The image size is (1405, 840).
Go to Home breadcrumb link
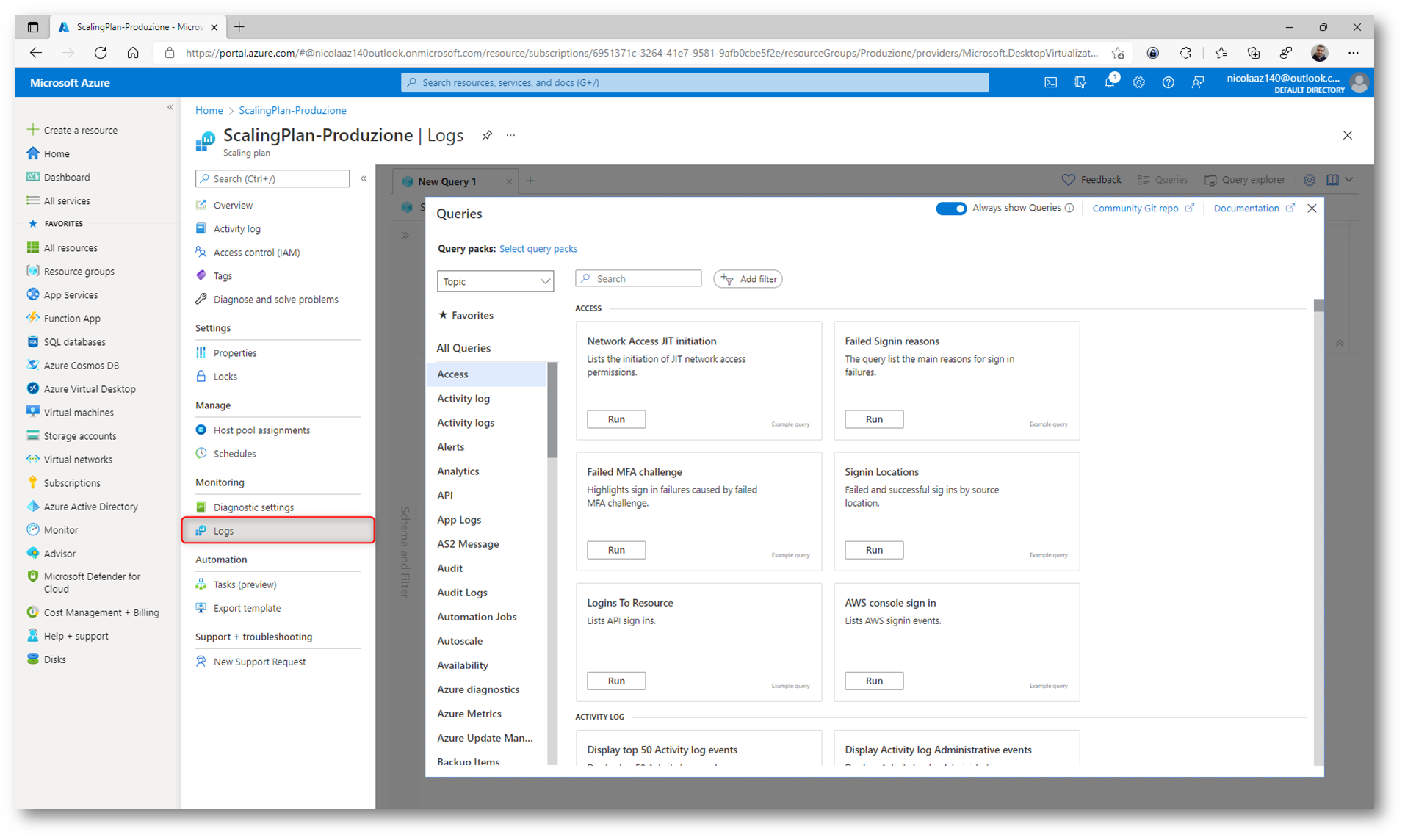coord(209,110)
